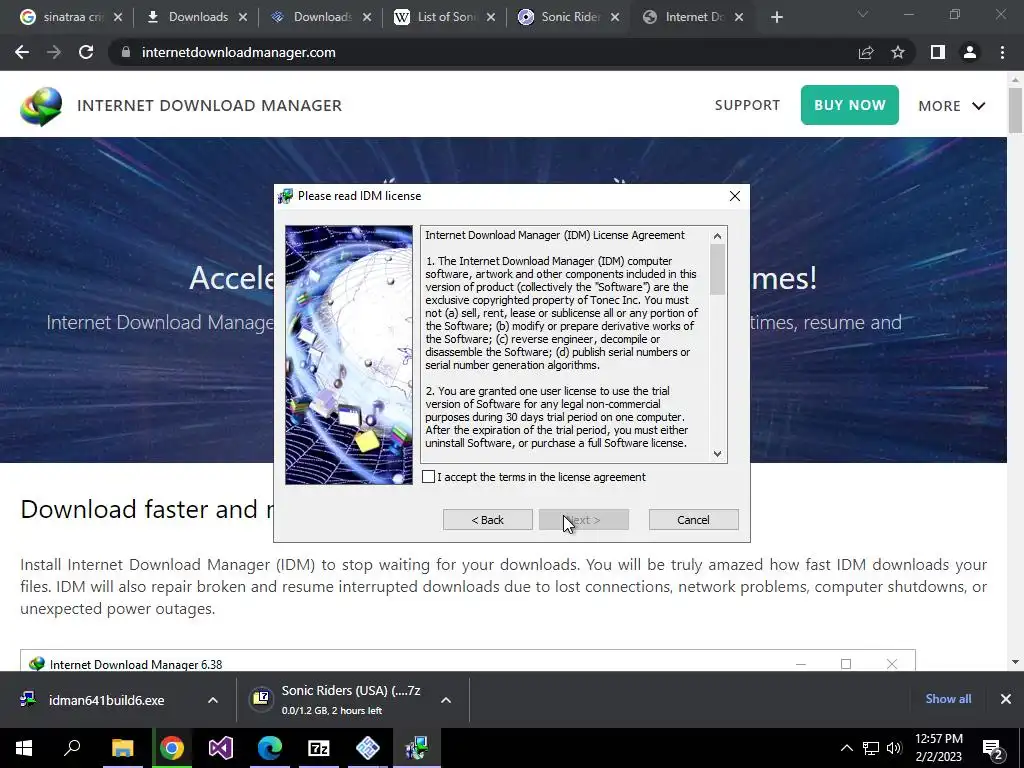Image resolution: width=1024 pixels, height=768 pixels.
Task: Close the IDM license dialog
Action: (735, 196)
